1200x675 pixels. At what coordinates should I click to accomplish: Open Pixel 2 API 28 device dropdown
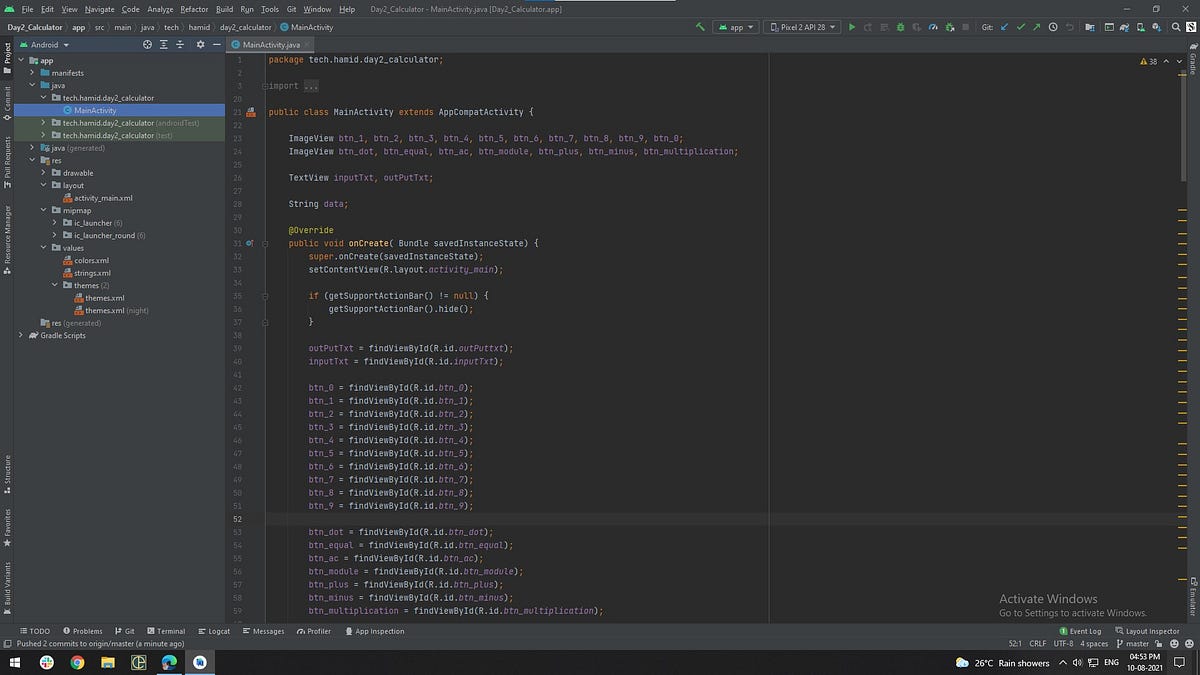802,27
